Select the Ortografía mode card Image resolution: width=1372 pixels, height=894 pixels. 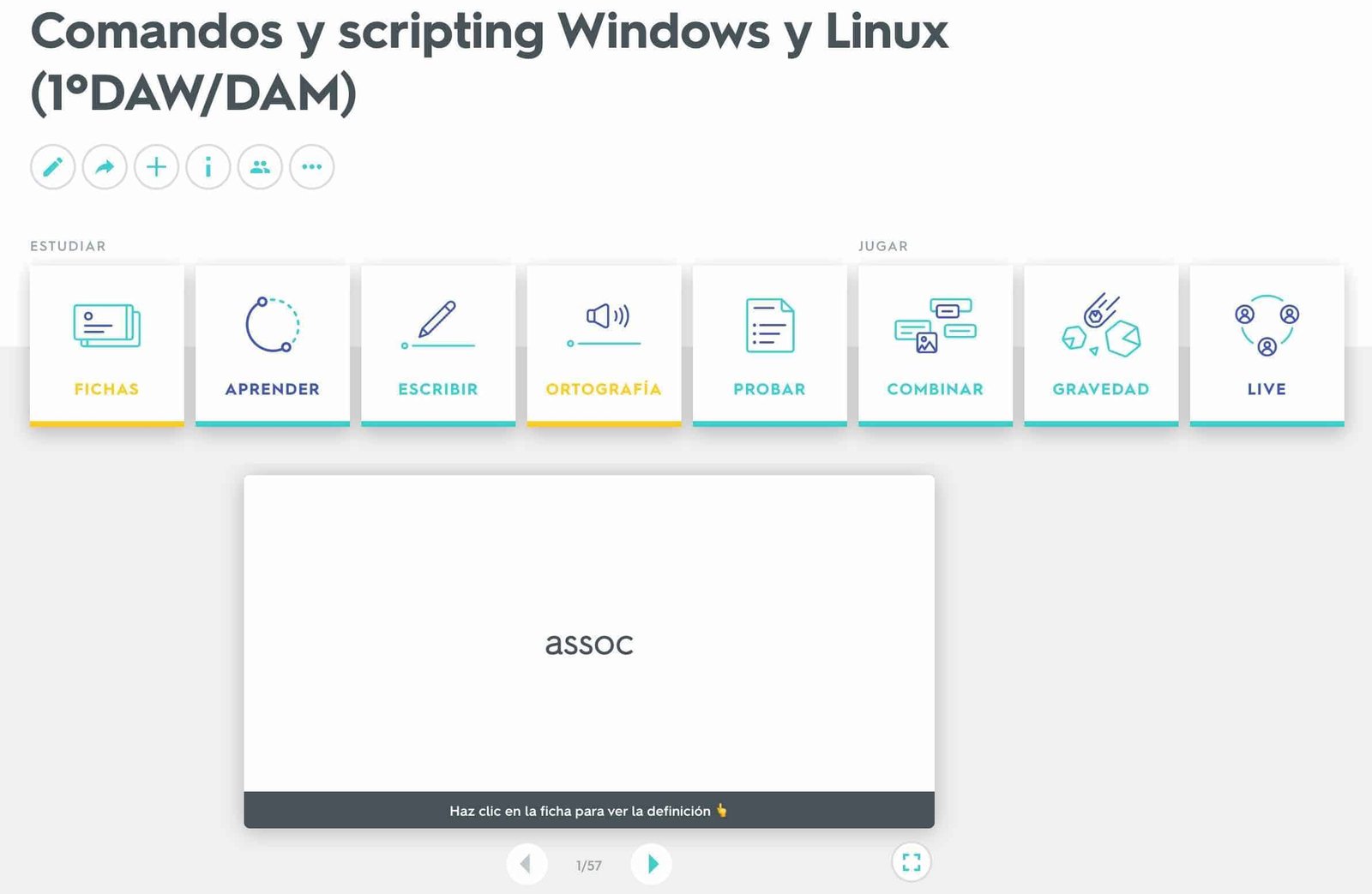coord(604,345)
